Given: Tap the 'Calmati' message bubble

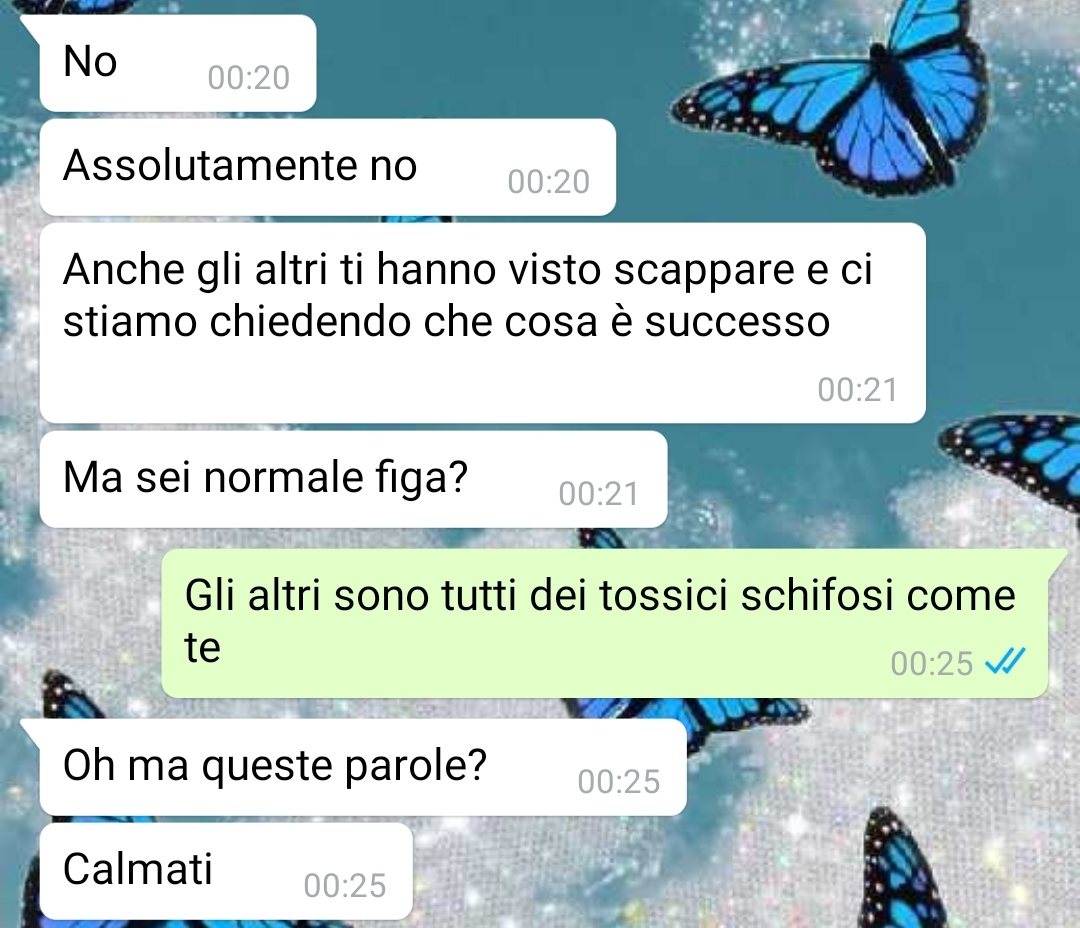Looking at the screenshot, I should pos(226,871).
